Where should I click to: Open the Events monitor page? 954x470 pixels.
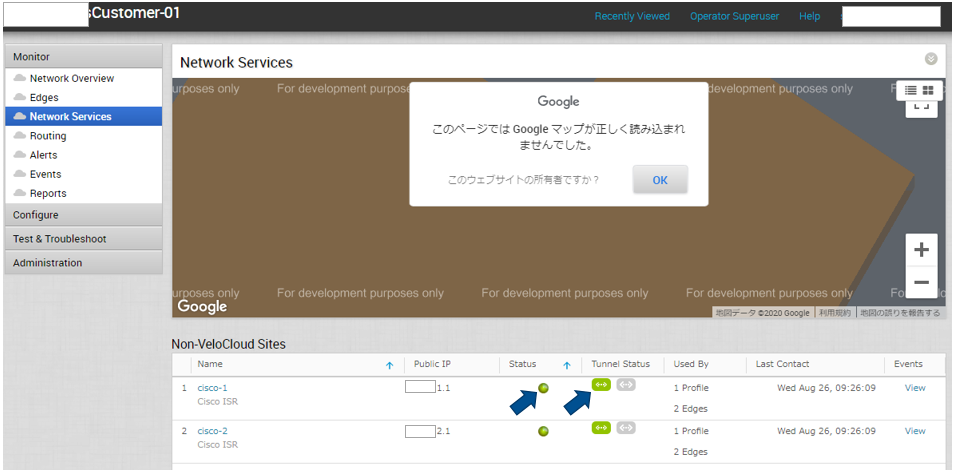pyautogui.click(x=46, y=174)
